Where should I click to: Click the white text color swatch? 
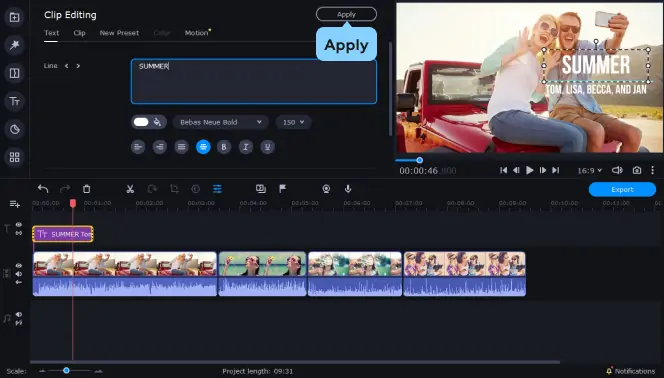pyautogui.click(x=141, y=122)
